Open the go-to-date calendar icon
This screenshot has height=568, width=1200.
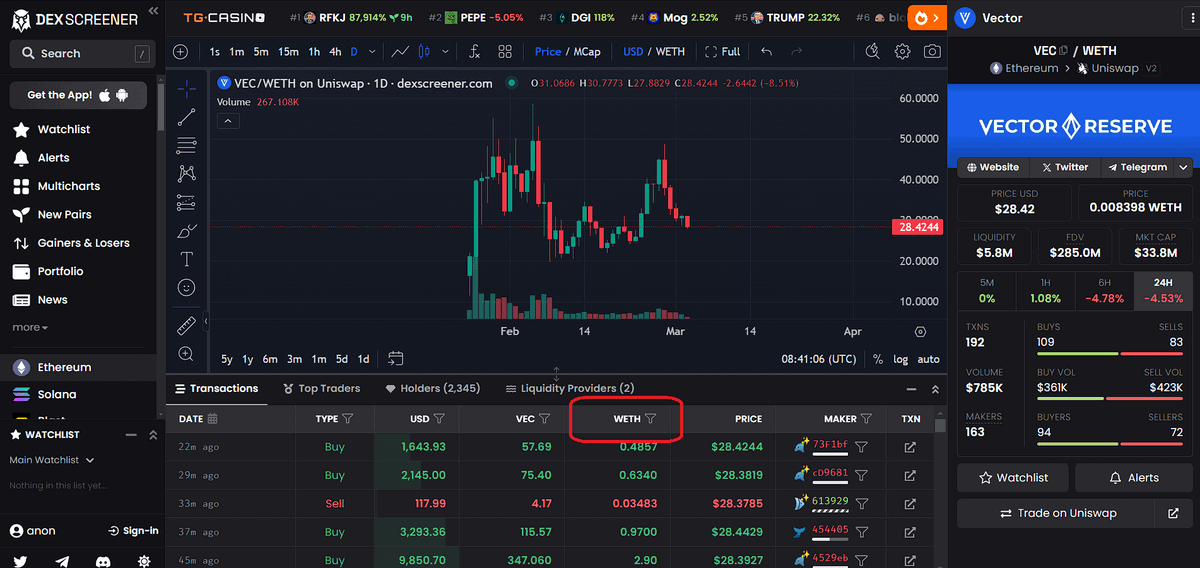coord(396,358)
